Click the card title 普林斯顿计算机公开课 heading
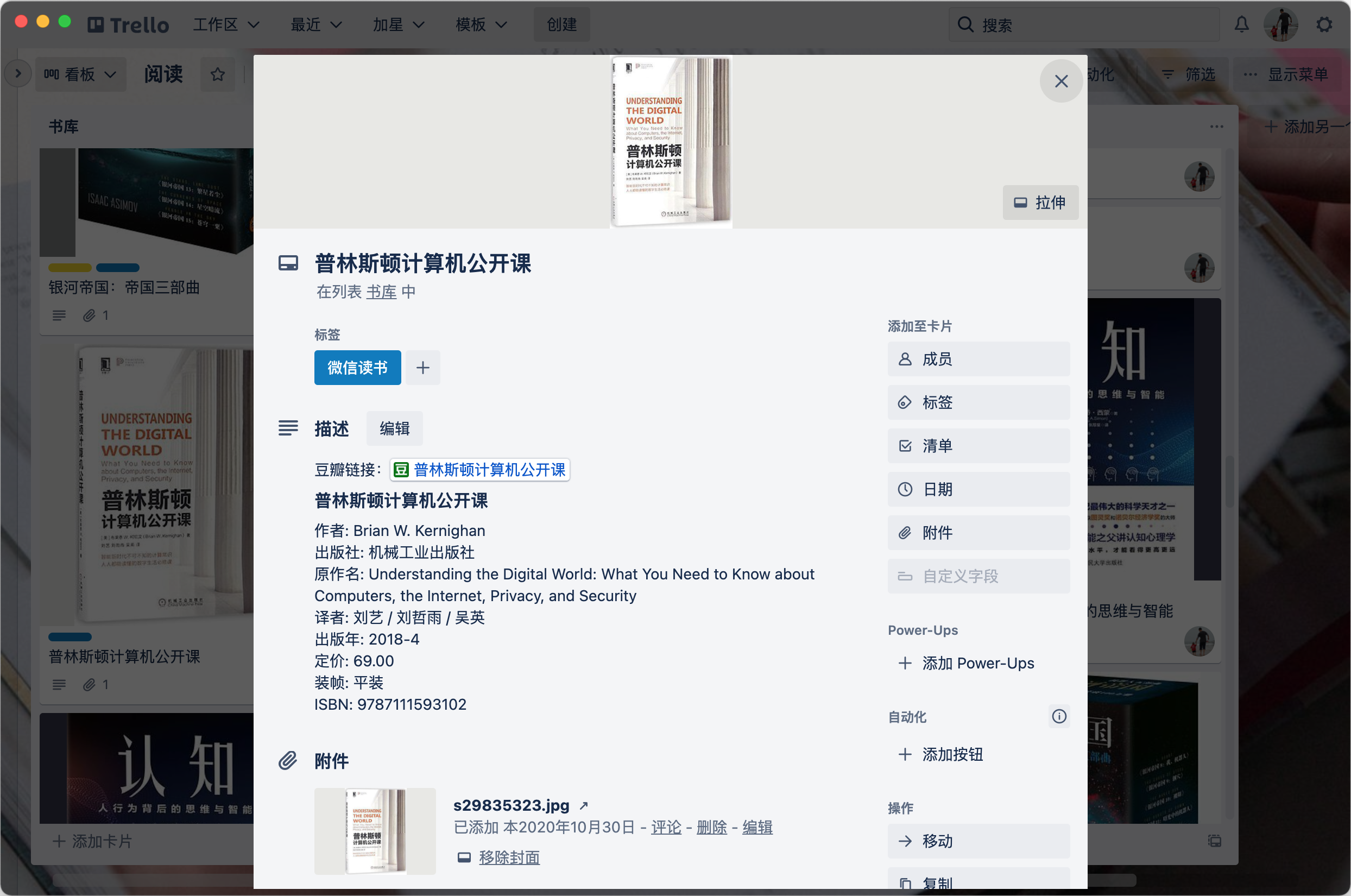1351x896 pixels. pos(422,263)
